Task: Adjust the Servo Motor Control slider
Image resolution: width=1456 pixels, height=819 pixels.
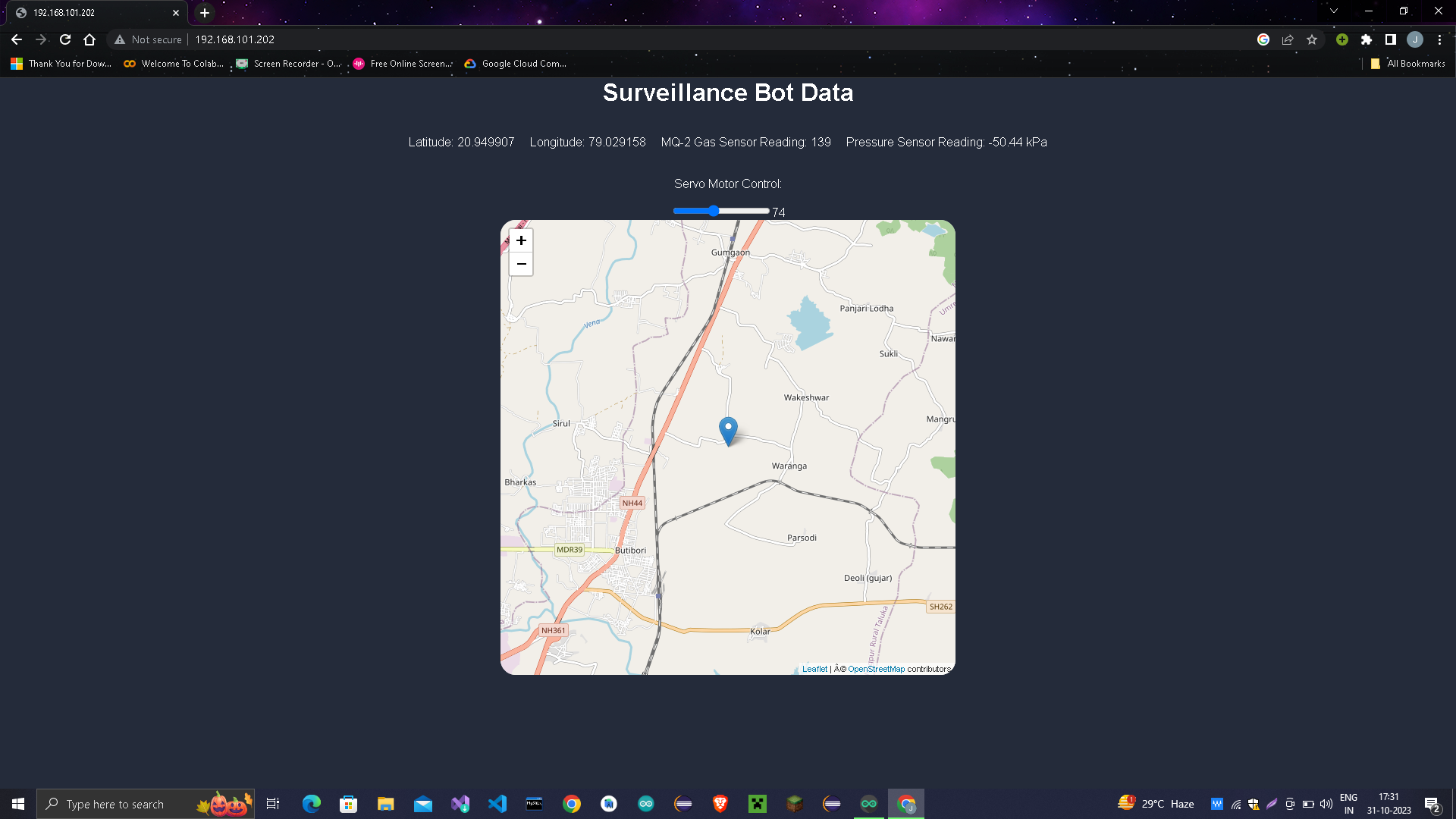Action: pyautogui.click(x=714, y=211)
